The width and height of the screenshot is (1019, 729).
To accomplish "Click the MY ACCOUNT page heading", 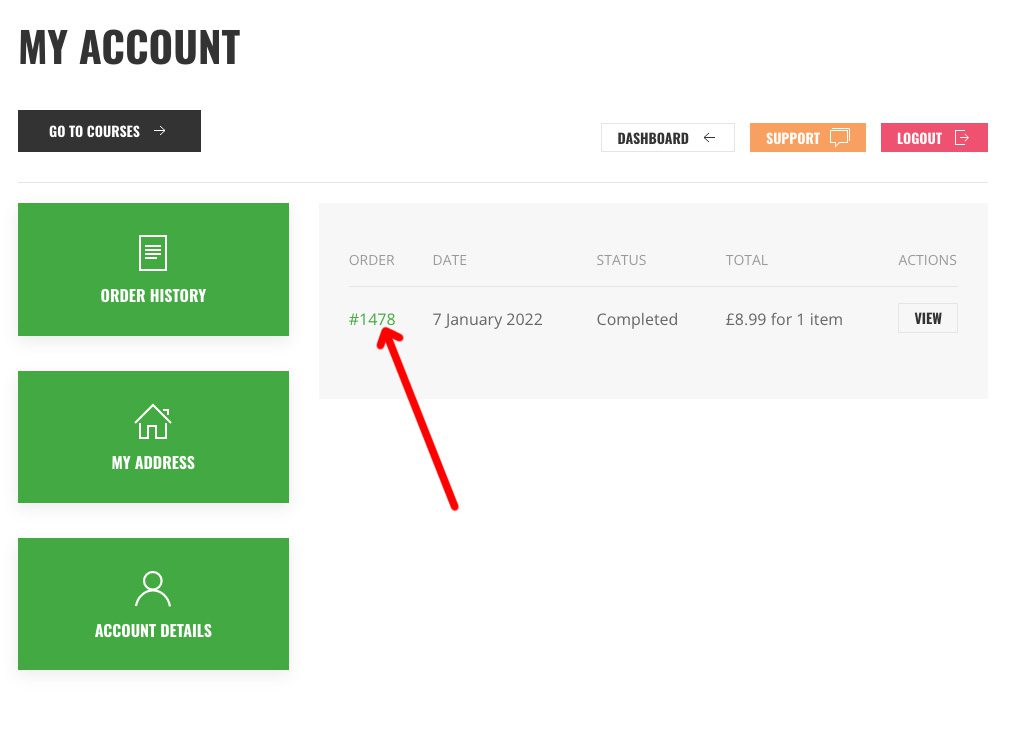I will (129, 47).
